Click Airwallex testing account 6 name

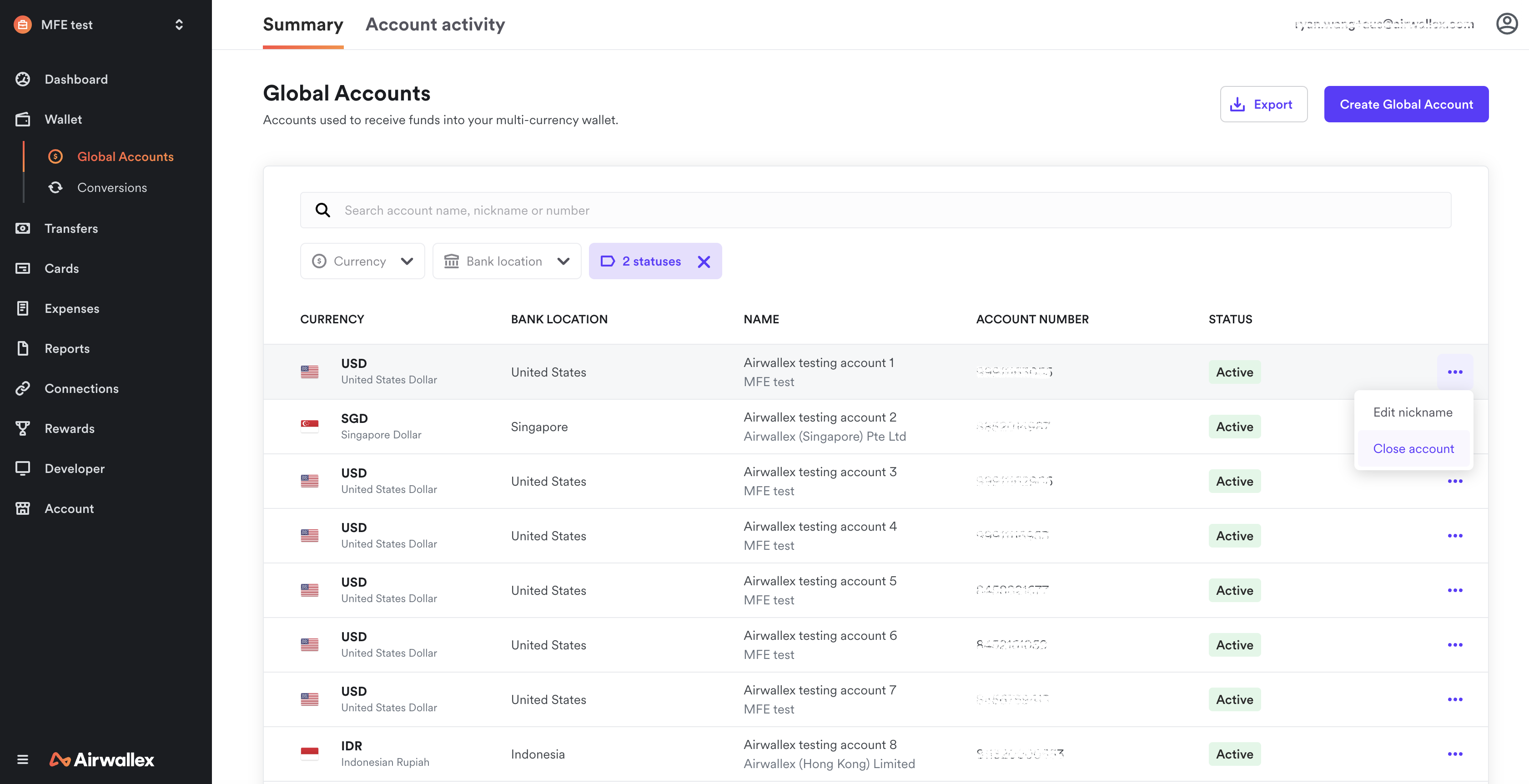(x=820, y=636)
